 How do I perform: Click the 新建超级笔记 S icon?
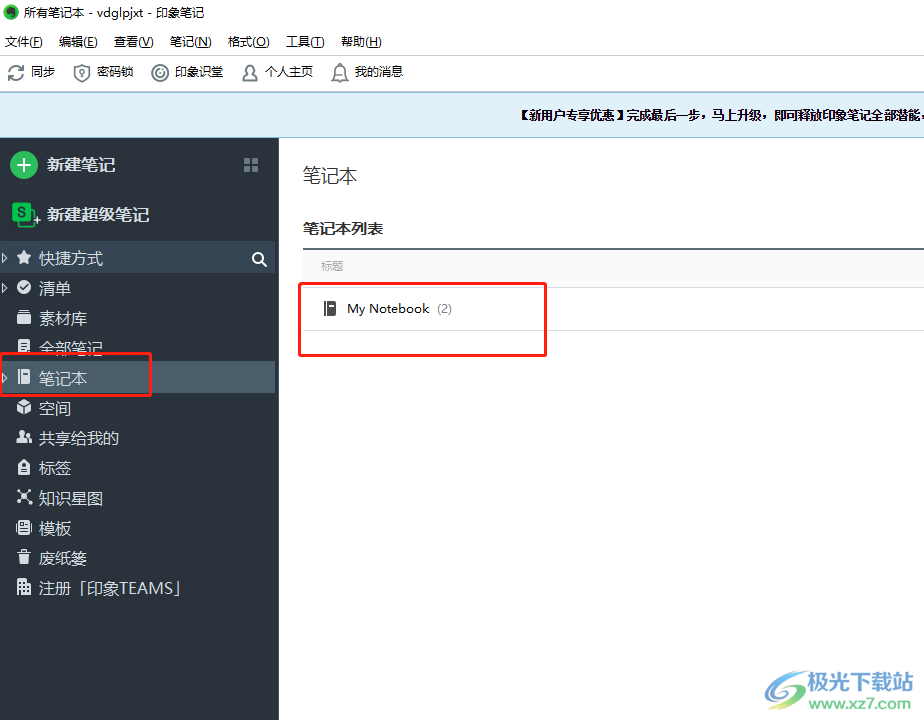pyautogui.click(x=25, y=214)
